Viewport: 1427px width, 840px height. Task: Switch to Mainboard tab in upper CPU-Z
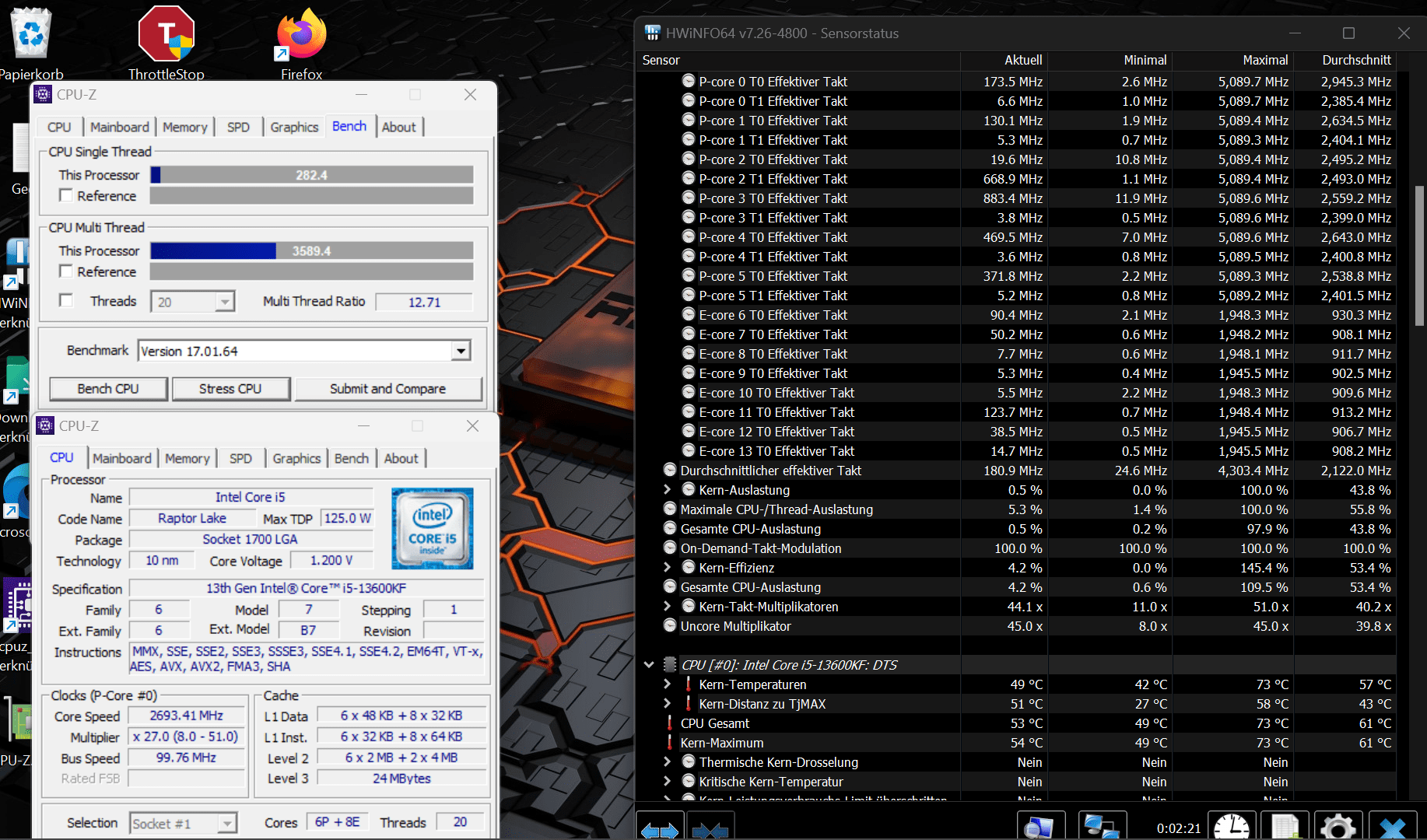tap(119, 127)
